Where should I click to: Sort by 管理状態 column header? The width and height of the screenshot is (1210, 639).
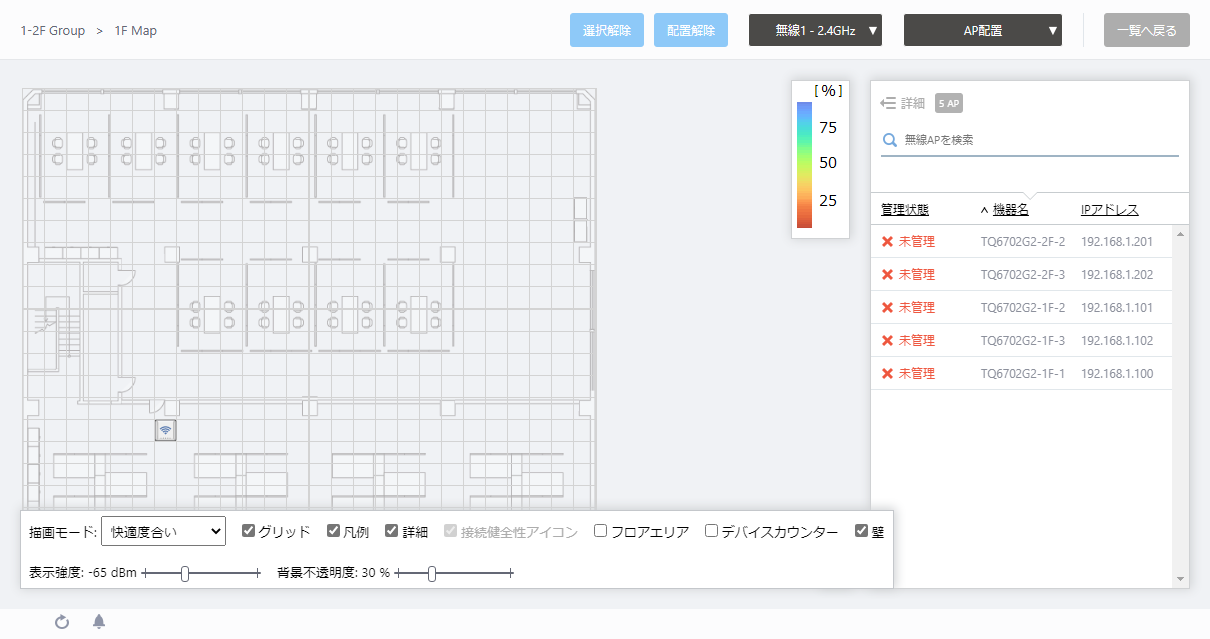(905, 209)
